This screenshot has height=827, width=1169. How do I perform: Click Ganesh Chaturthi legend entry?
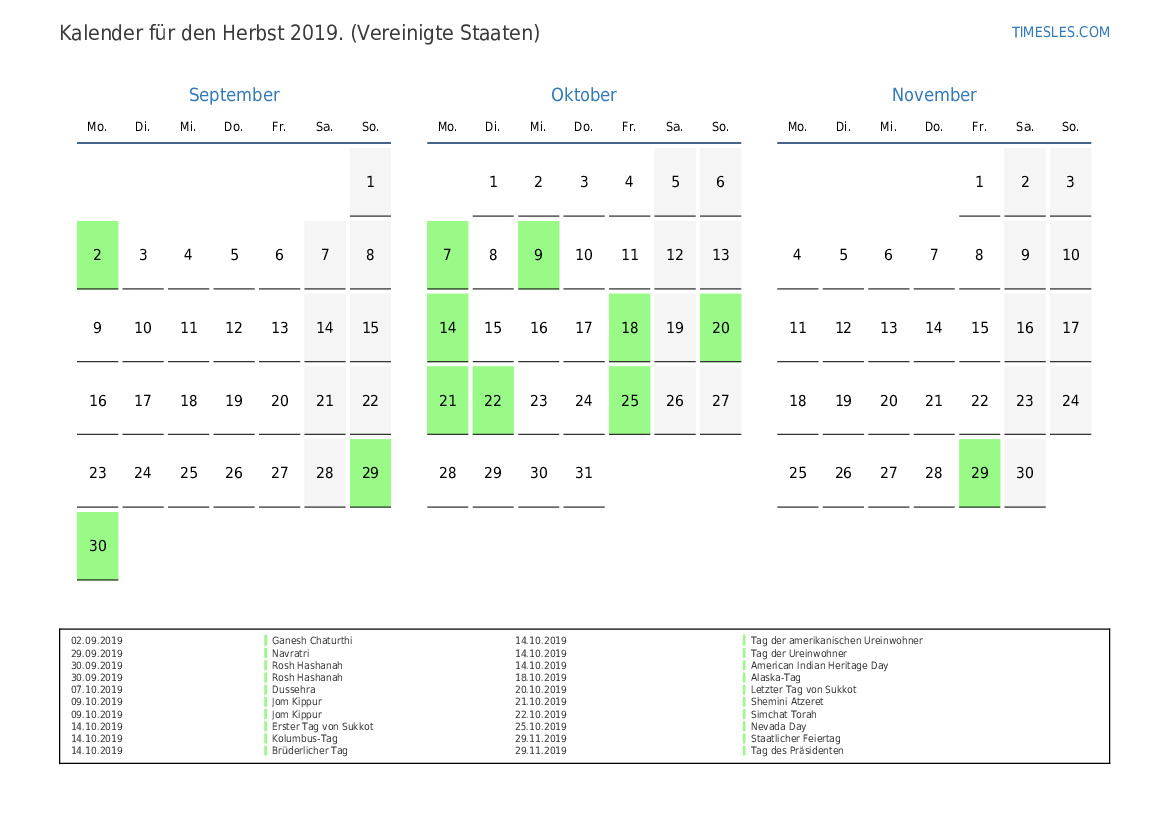pos(312,641)
